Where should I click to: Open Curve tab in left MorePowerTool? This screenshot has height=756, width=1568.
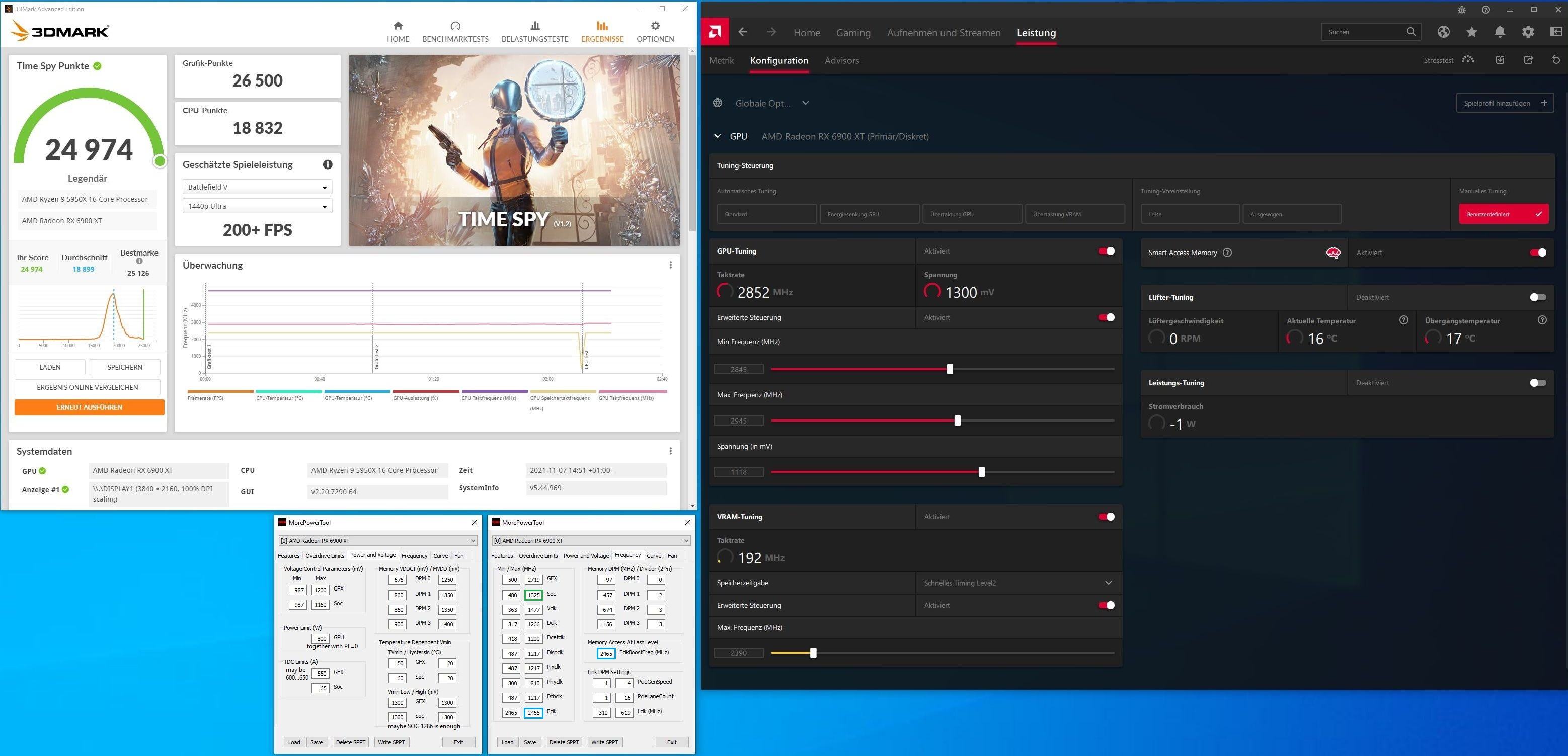point(441,555)
